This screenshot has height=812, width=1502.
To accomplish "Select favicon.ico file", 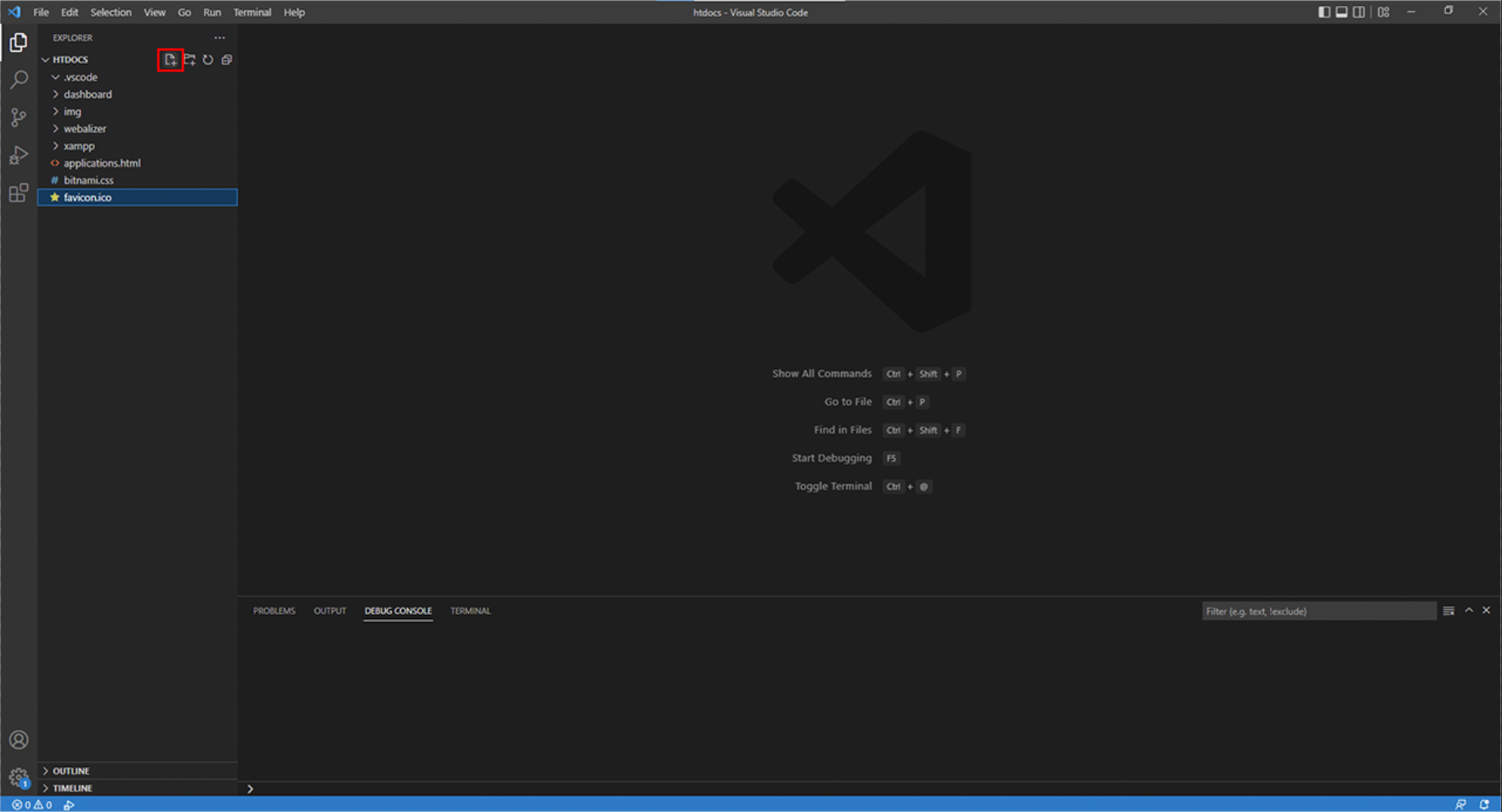I will tap(138, 197).
